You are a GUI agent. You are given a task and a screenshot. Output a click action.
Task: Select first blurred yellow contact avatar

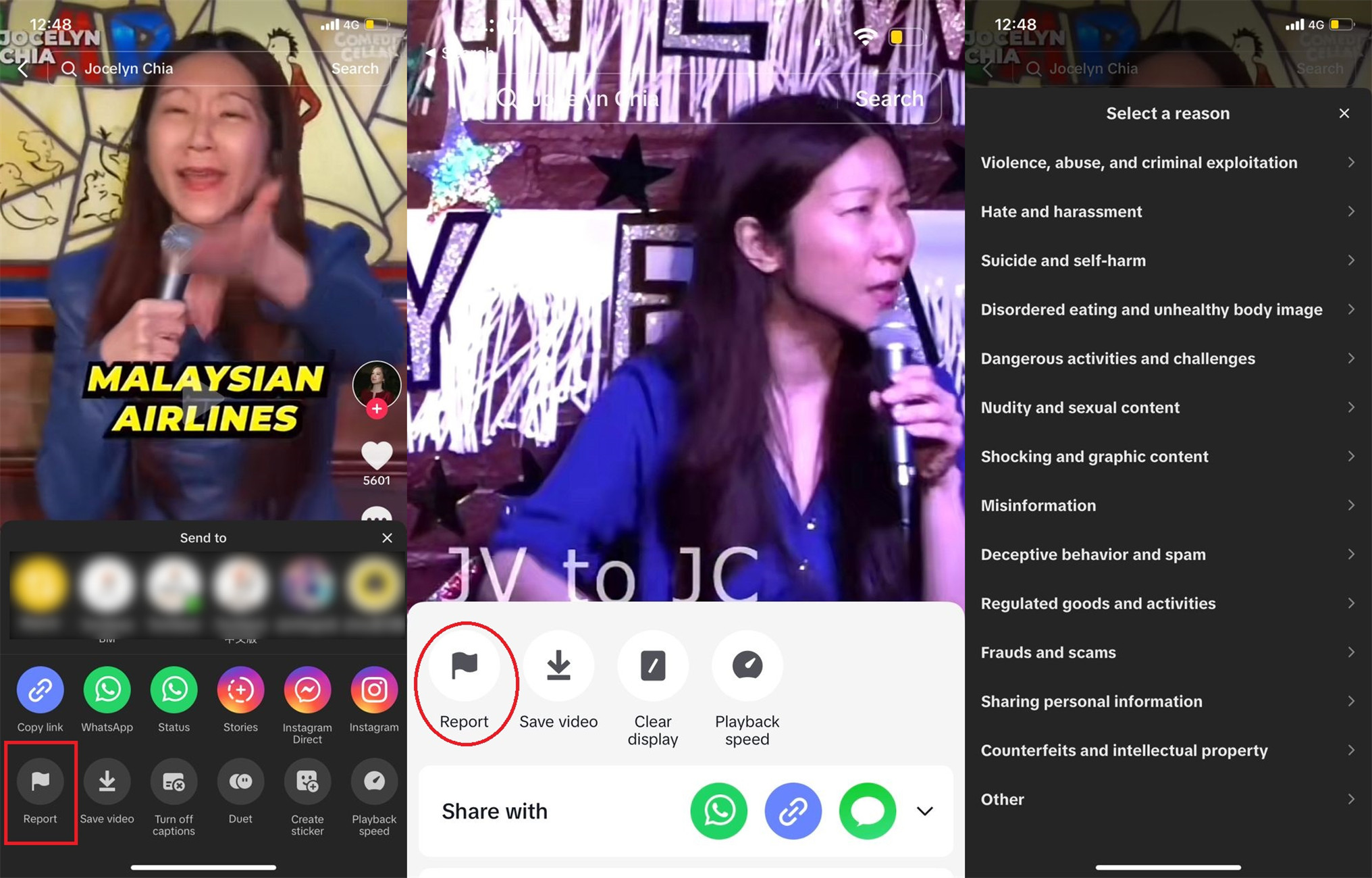40,584
